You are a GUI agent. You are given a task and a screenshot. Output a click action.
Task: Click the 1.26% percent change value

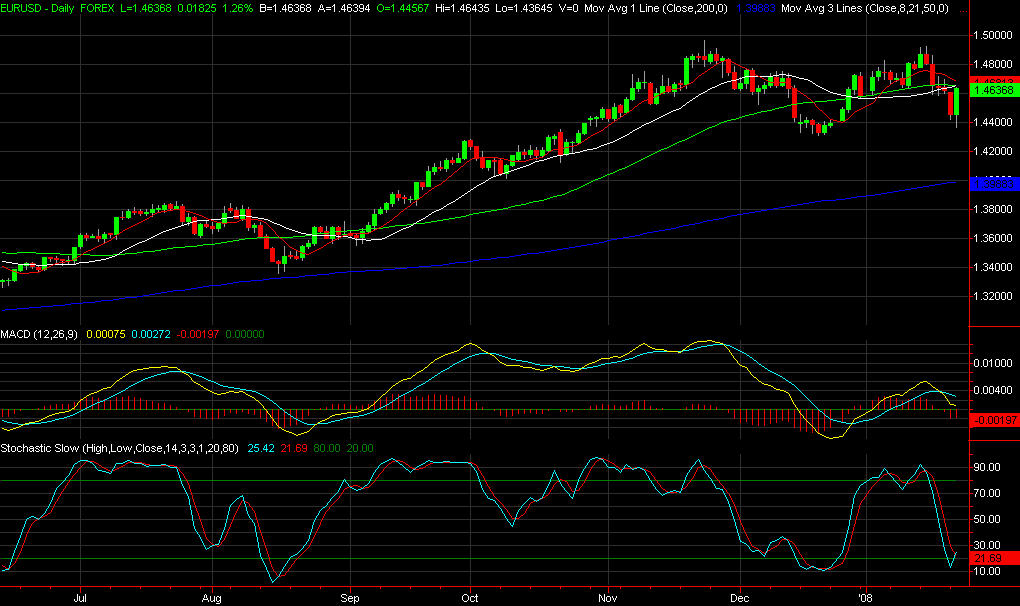point(235,8)
